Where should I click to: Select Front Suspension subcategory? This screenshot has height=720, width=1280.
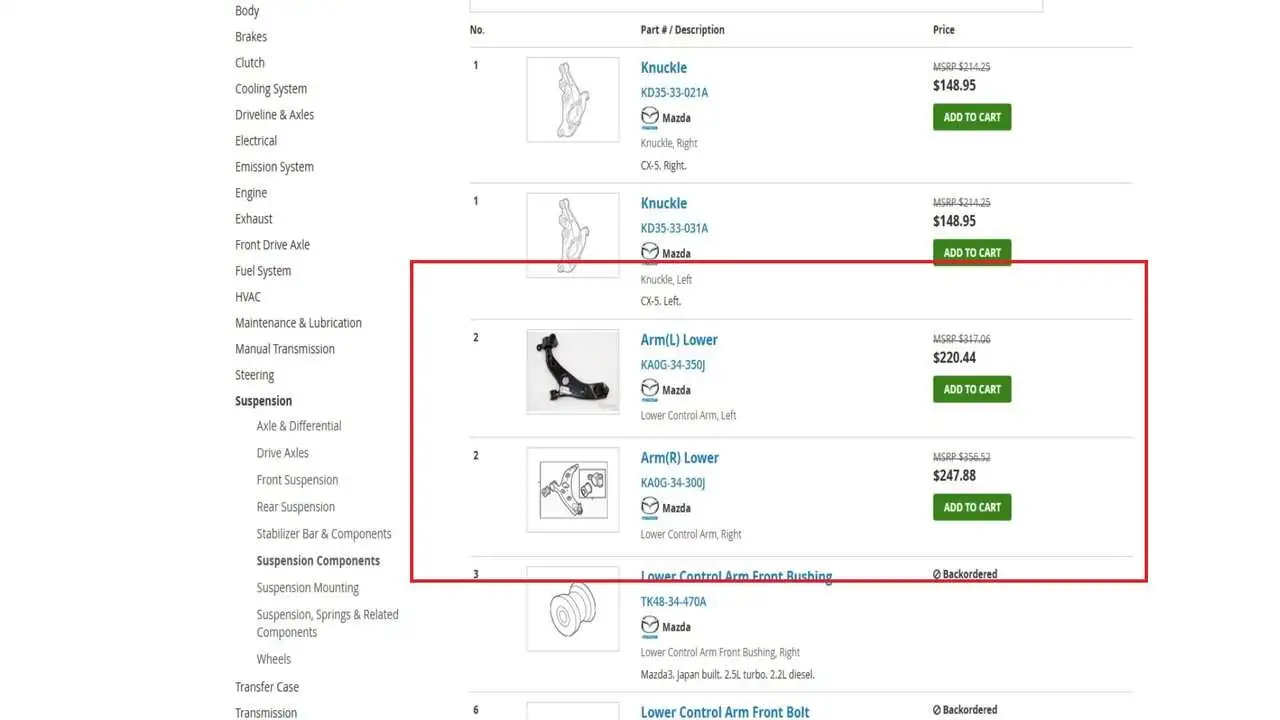click(297, 480)
